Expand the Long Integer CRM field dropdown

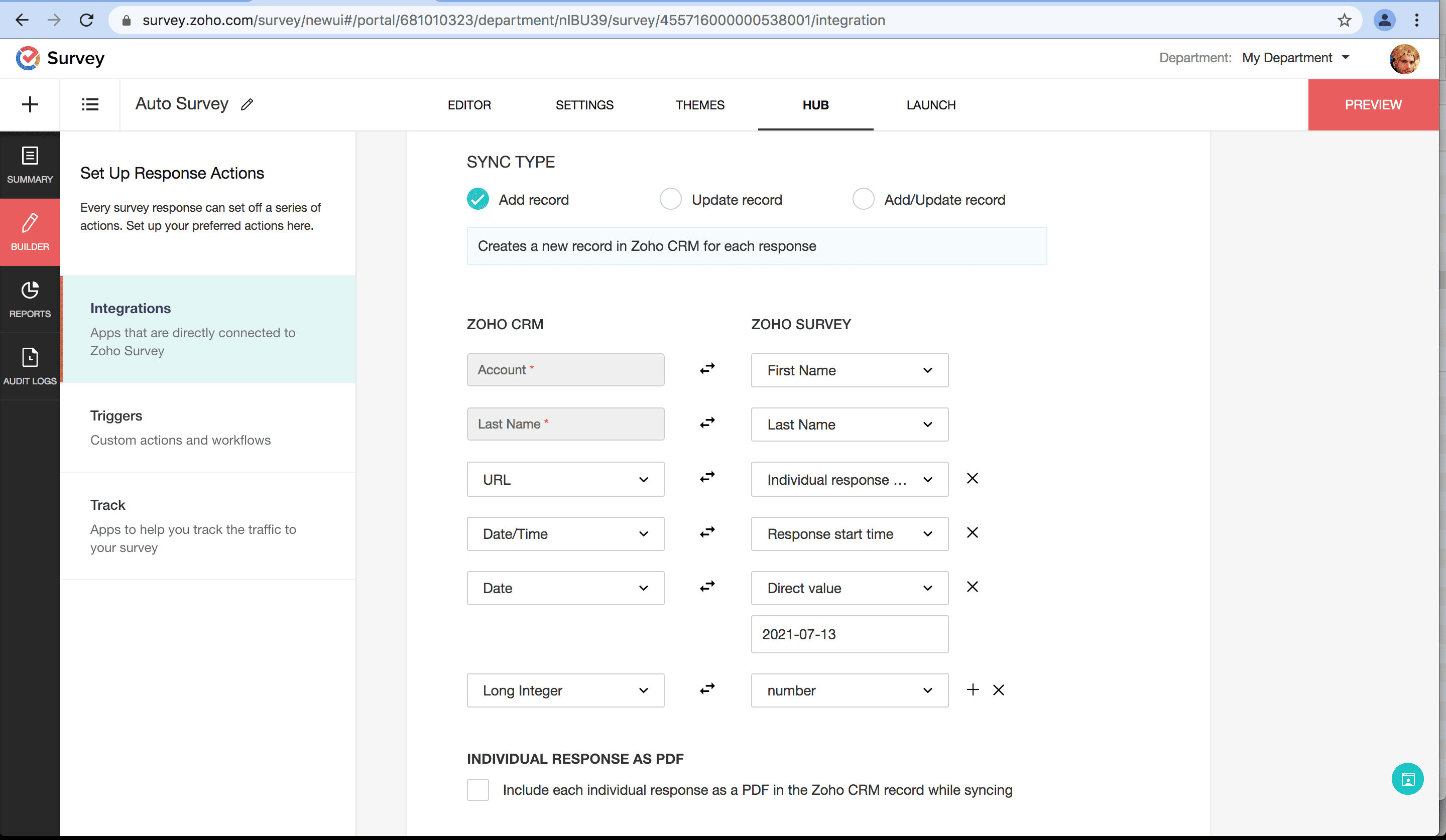pyautogui.click(x=565, y=690)
